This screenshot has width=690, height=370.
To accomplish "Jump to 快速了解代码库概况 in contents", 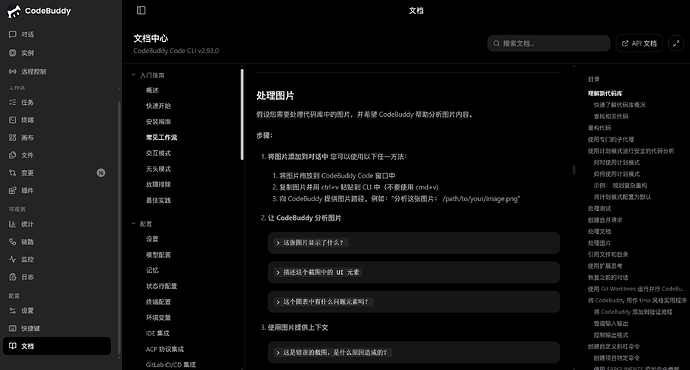I will coord(620,105).
